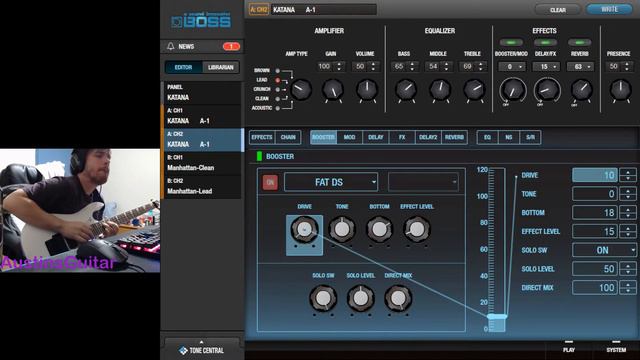
Task: Toggle the Reverb green LED button
Action: (580, 42)
